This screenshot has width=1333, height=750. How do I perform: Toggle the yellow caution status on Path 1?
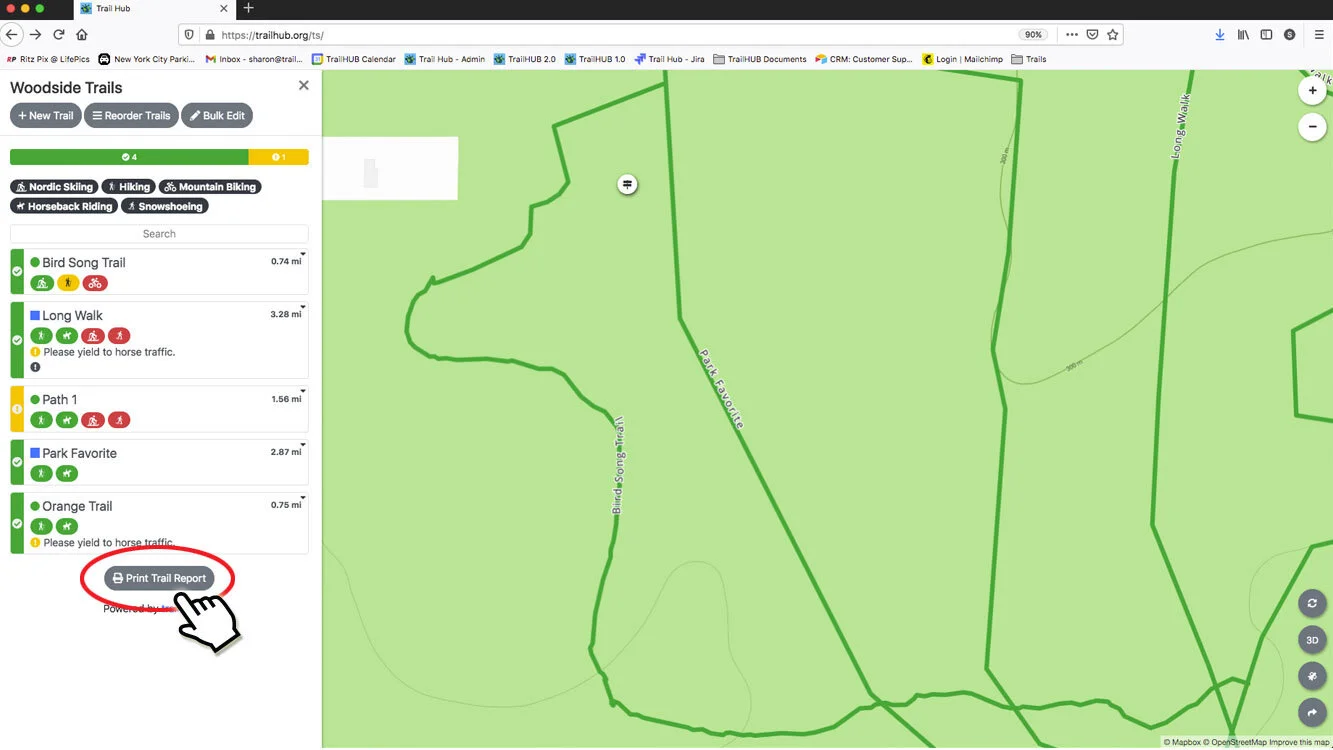click(x=16, y=409)
